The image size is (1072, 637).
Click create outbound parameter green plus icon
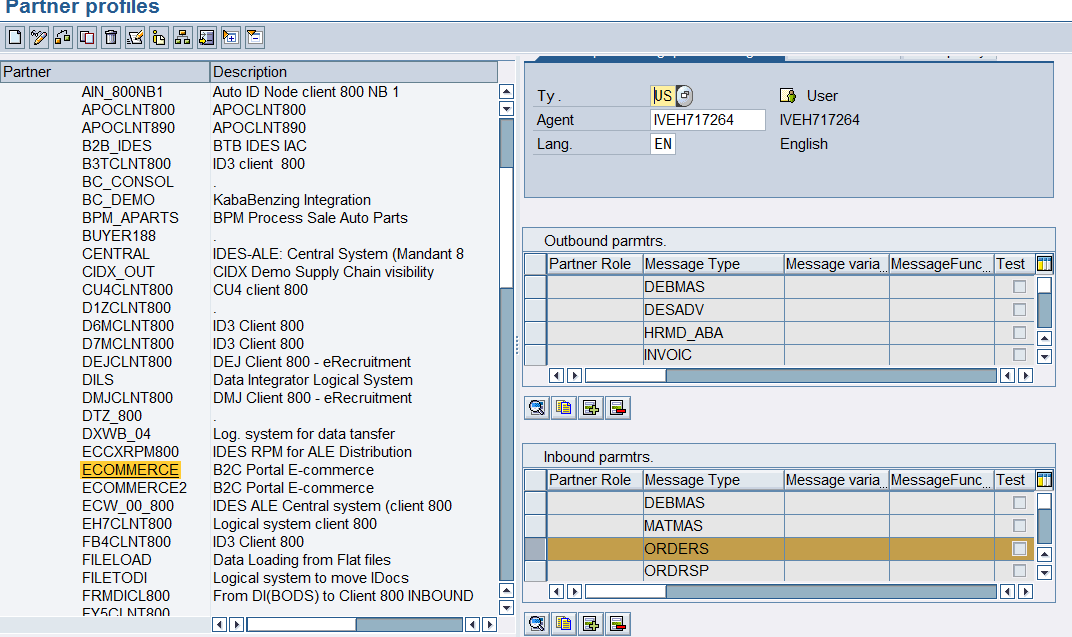[x=591, y=408]
